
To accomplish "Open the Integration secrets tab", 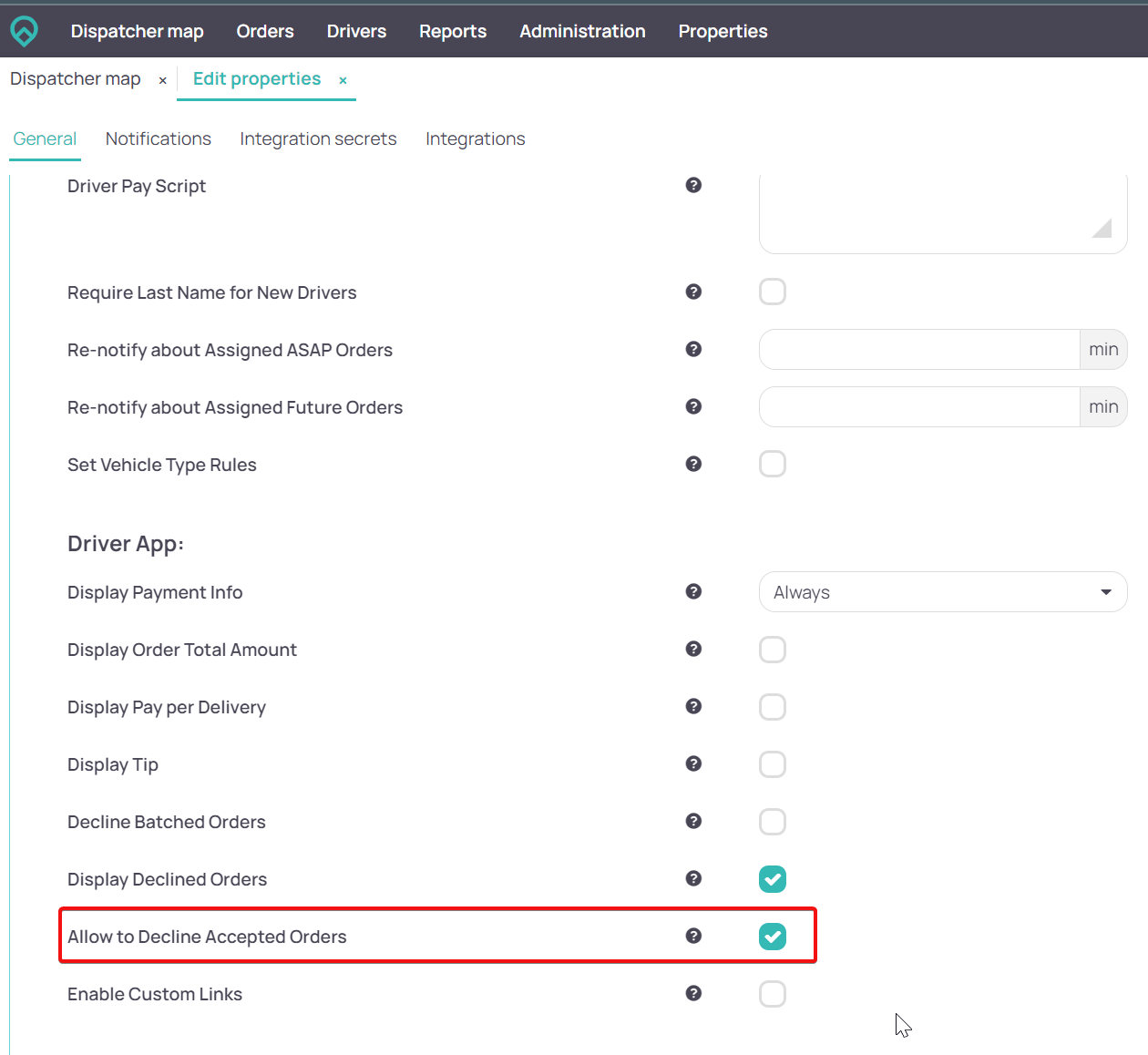I will click(x=318, y=138).
